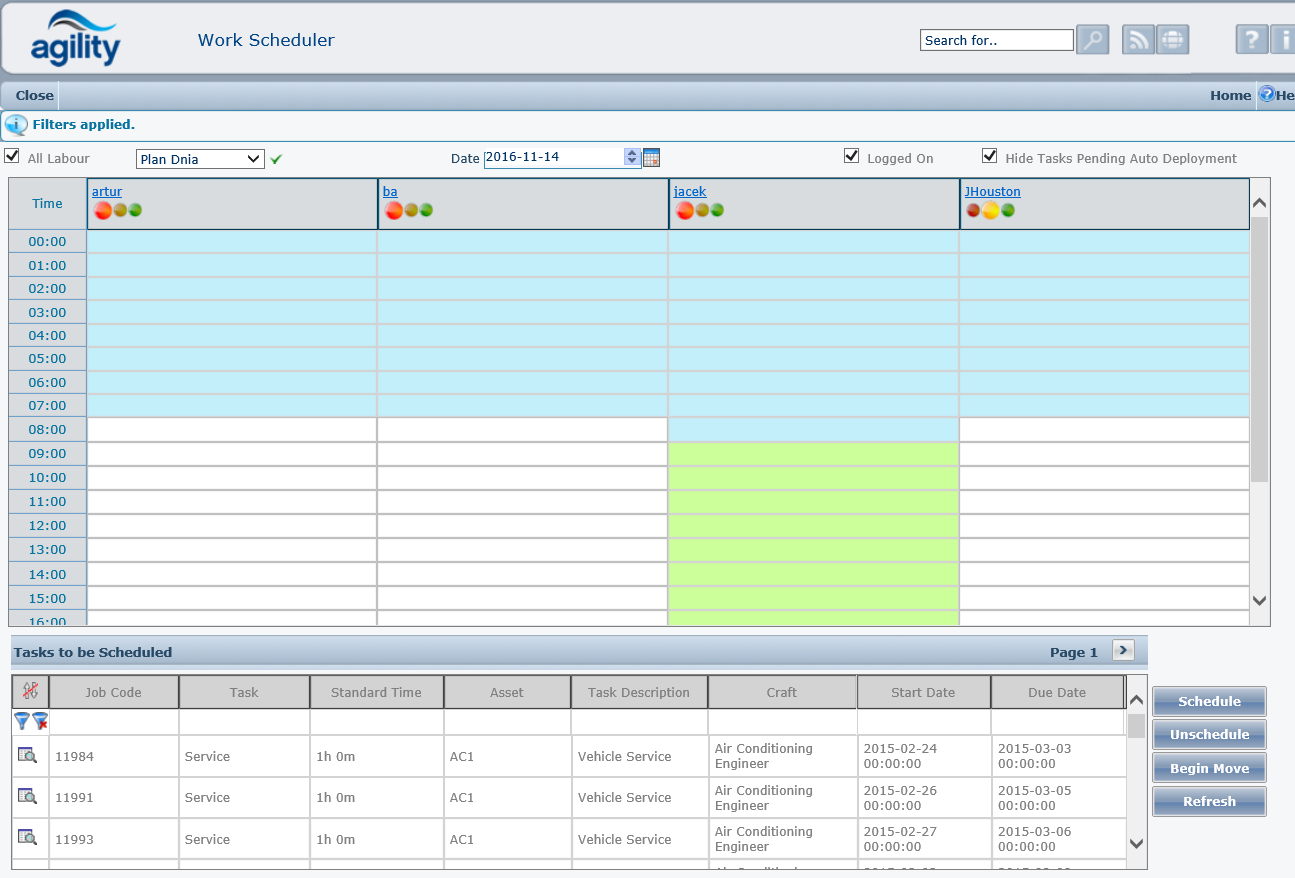Disable Hide Tasks Pending Auto Deployment
This screenshot has width=1295, height=878.
(990, 156)
